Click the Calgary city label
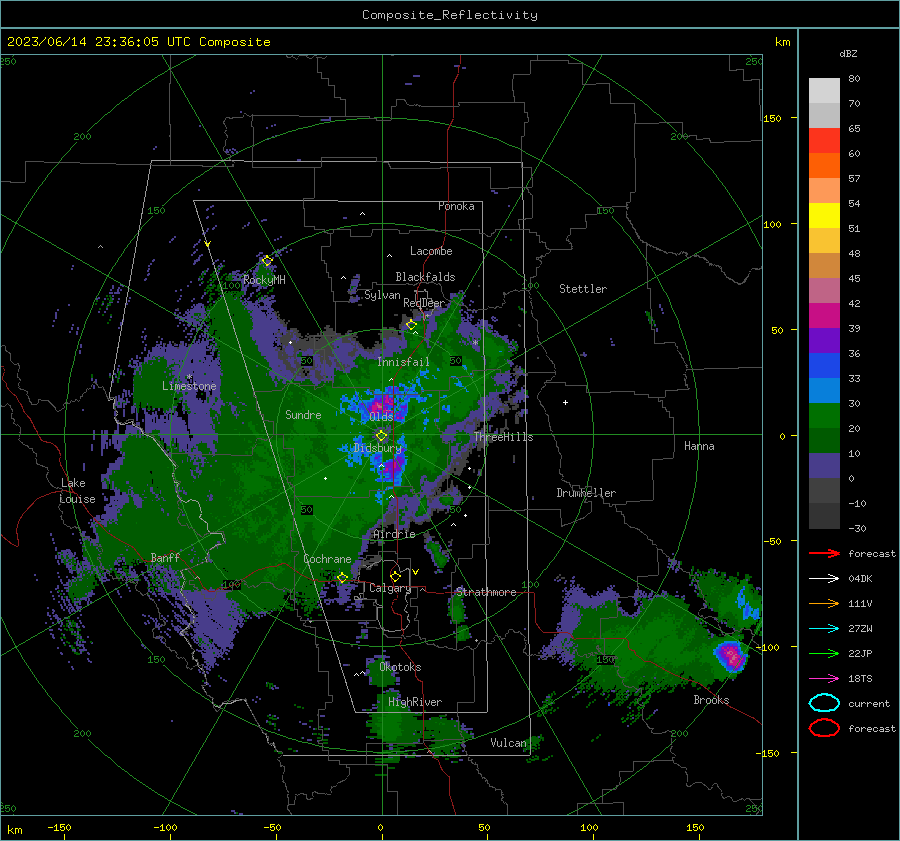The width and height of the screenshot is (900, 841). click(x=390, y=588)
